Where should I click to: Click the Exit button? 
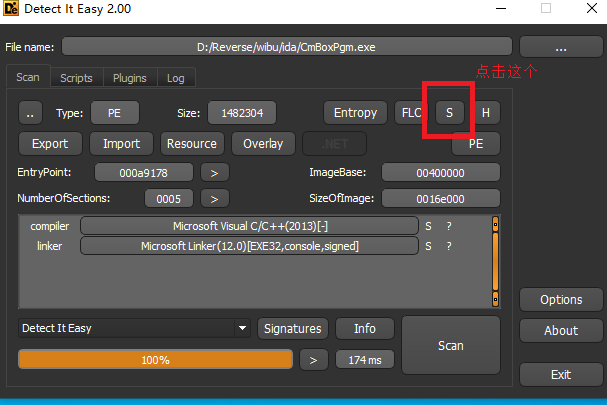pyautogui.click(x=561, y=374)
